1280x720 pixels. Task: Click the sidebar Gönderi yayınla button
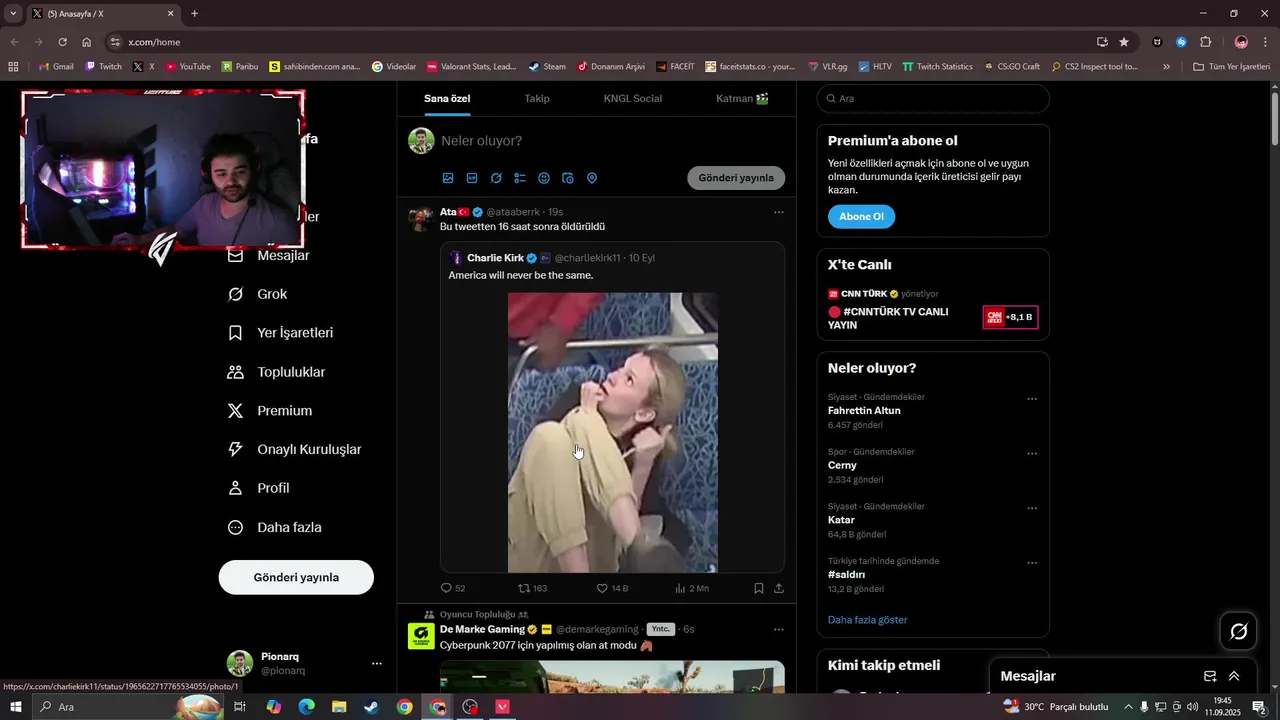point(296,577)
